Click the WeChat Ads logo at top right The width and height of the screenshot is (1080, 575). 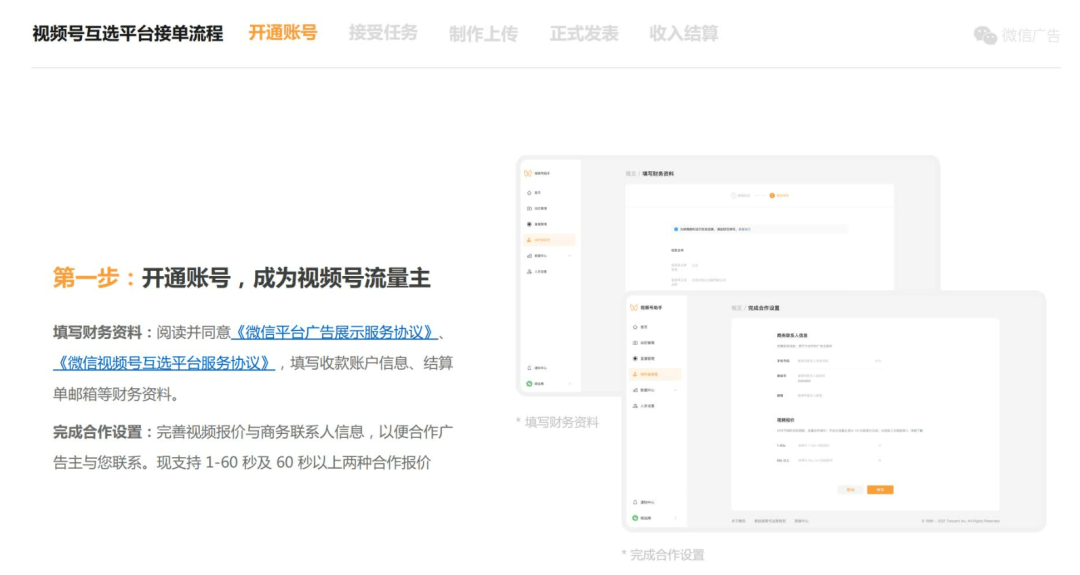[x=1016, y=35]
